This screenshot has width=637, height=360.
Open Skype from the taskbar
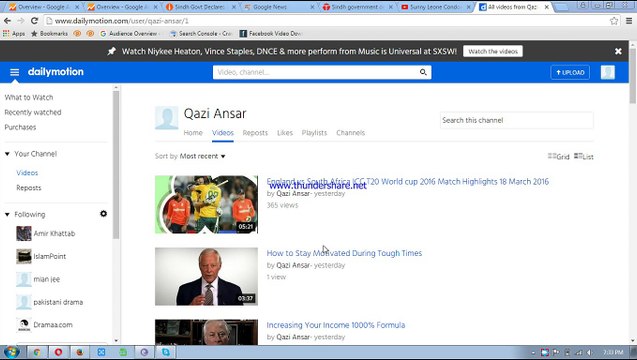(166, 352)
